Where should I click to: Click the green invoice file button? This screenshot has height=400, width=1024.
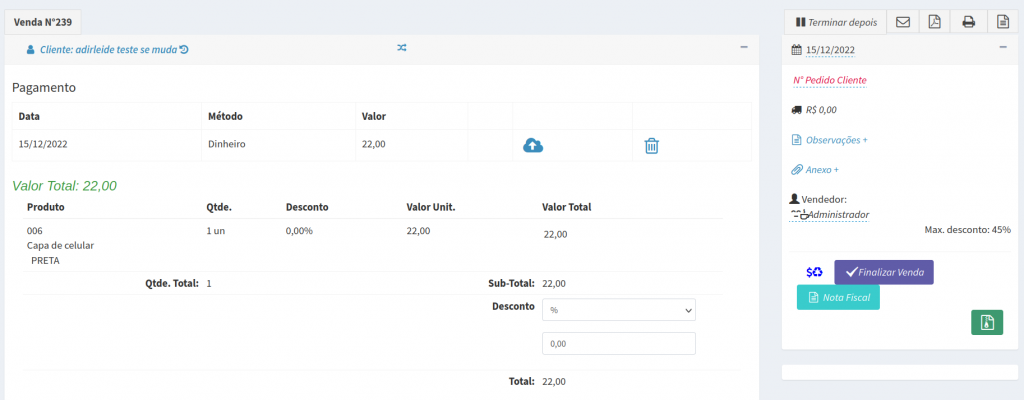[987, 322]
